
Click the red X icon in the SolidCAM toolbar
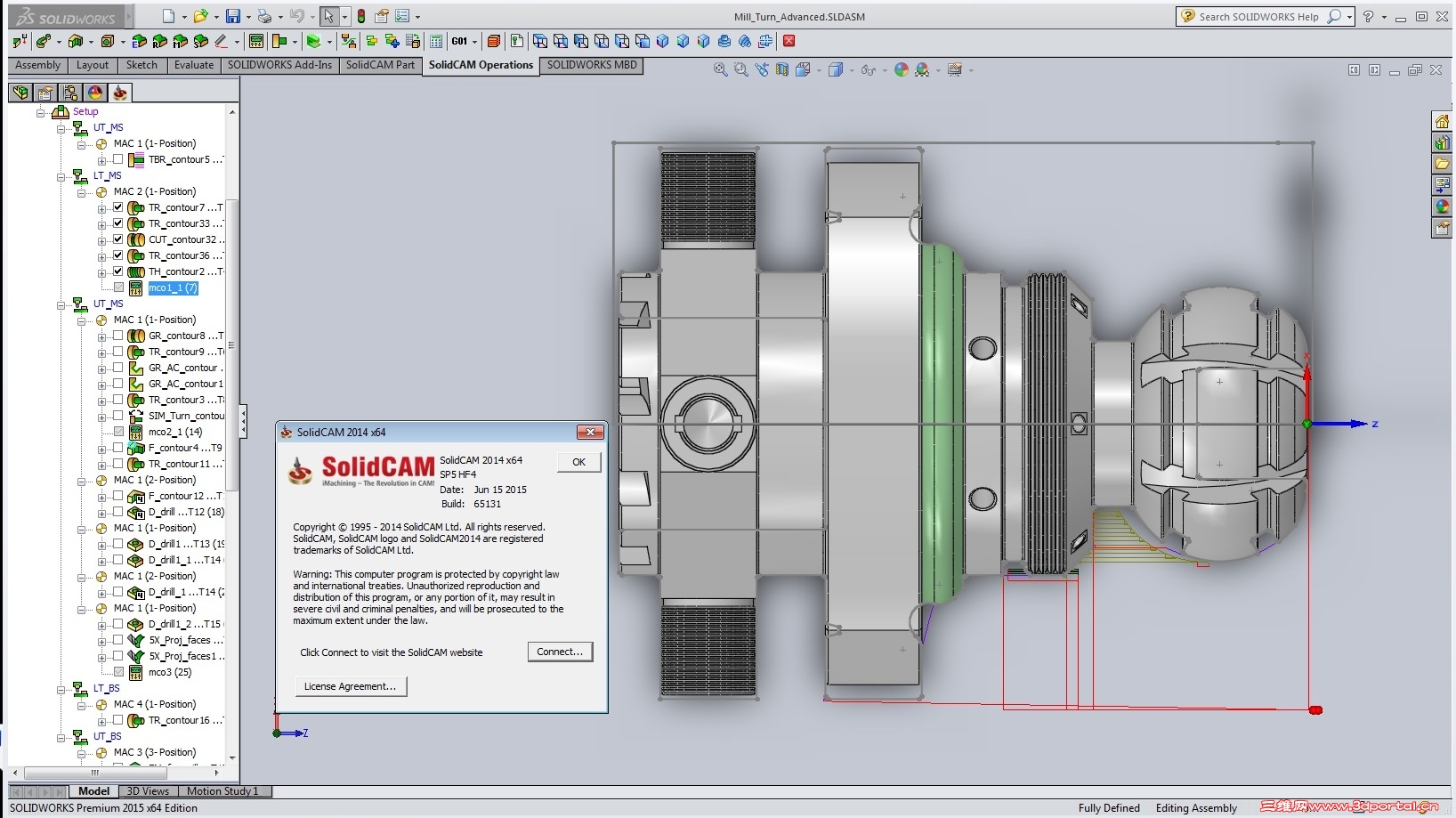[x=789, y=41]
